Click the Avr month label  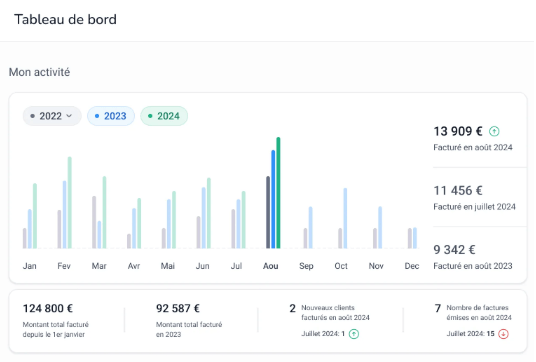(x=134, y=266)
